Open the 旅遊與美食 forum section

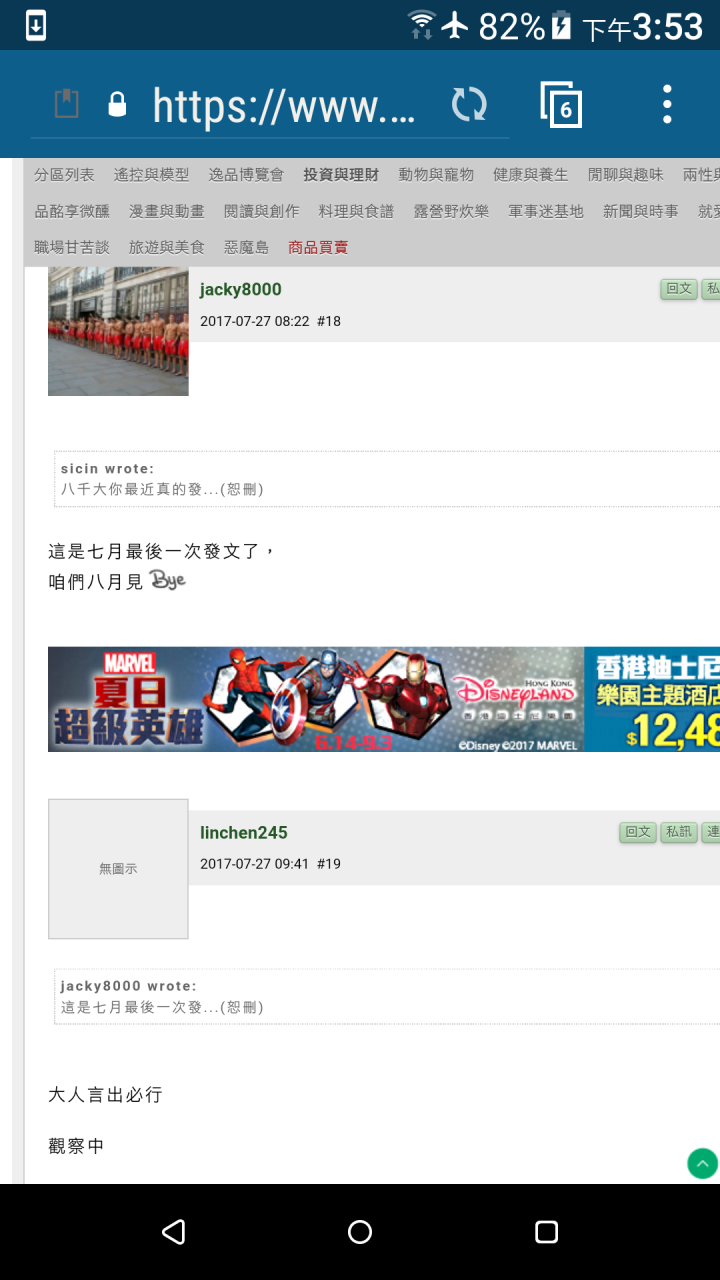click(167, 247)
